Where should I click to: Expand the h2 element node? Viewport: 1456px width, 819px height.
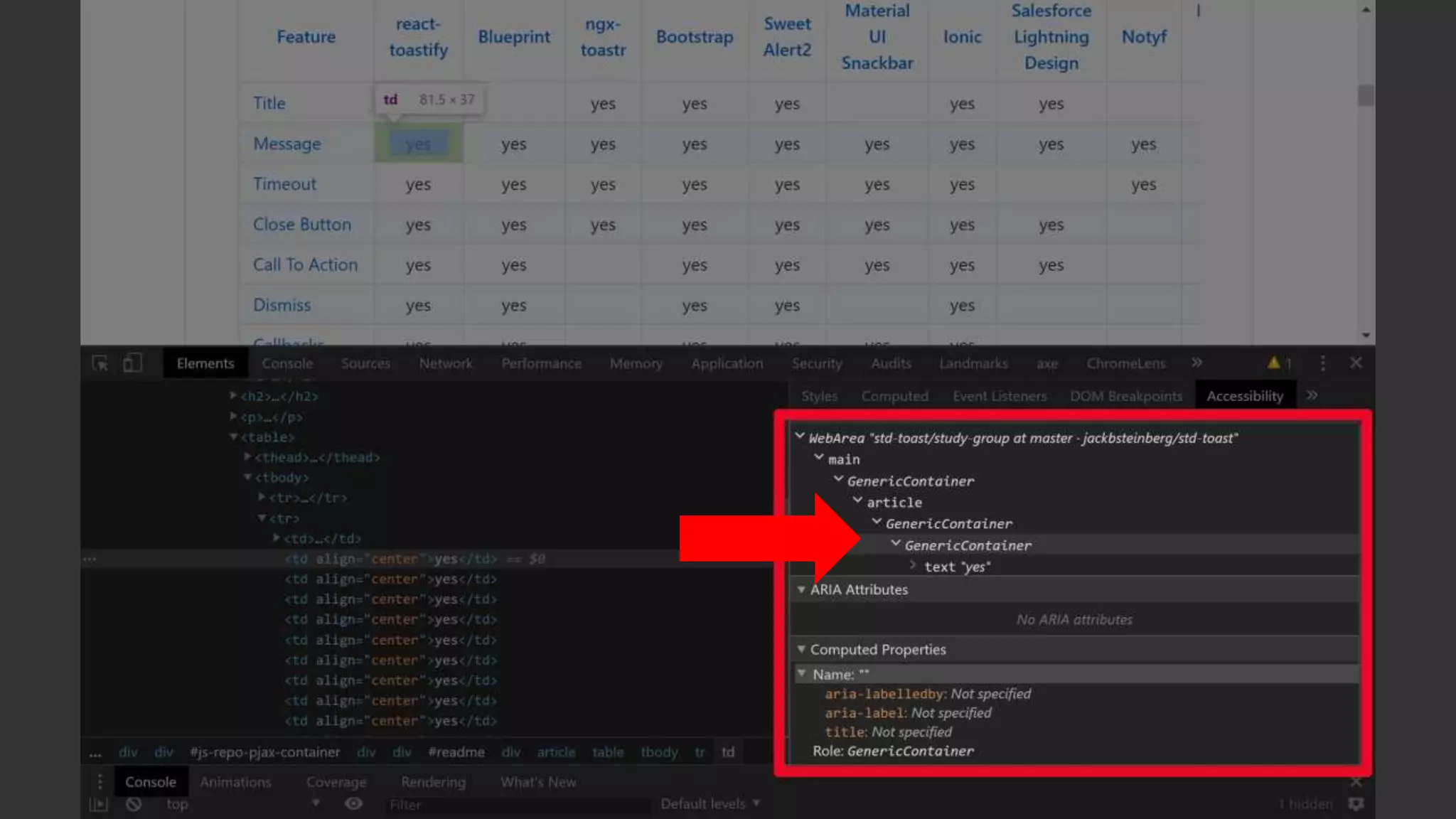click(x=233, y=395)
